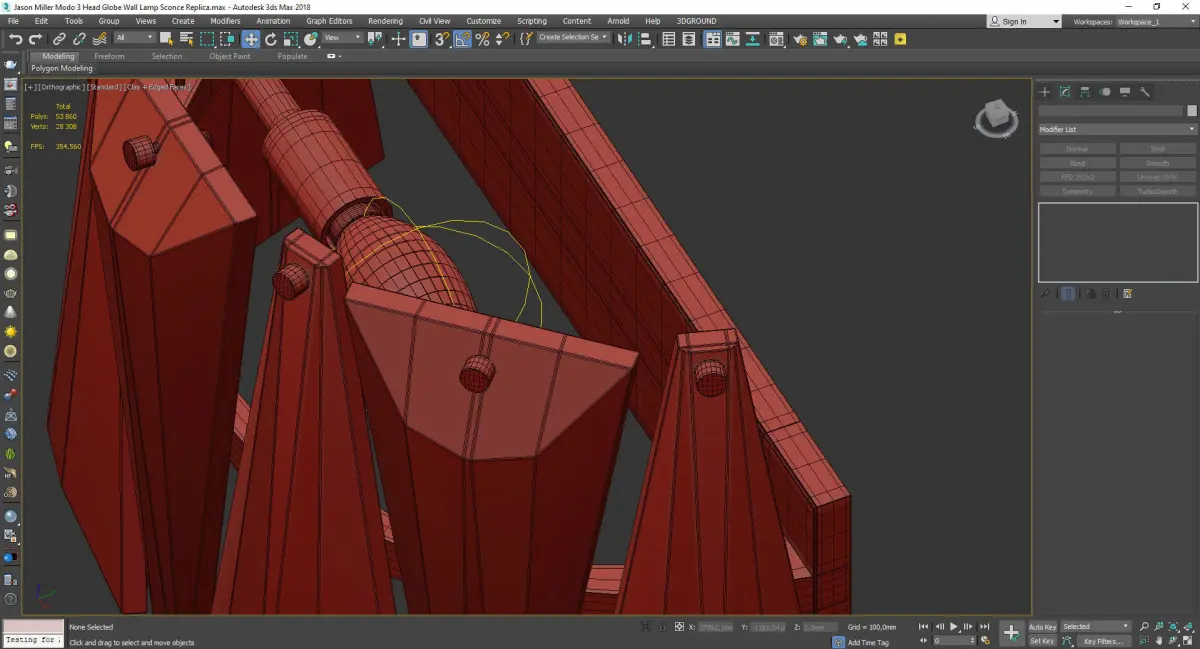Click the object name input field
The height and width of the screenshot is (649, 1200).
[1110, 111]
